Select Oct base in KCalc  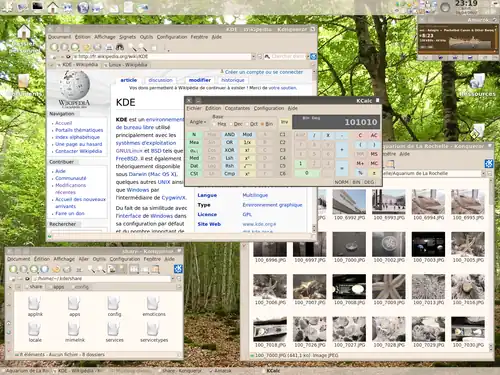[x=252, y=124]
